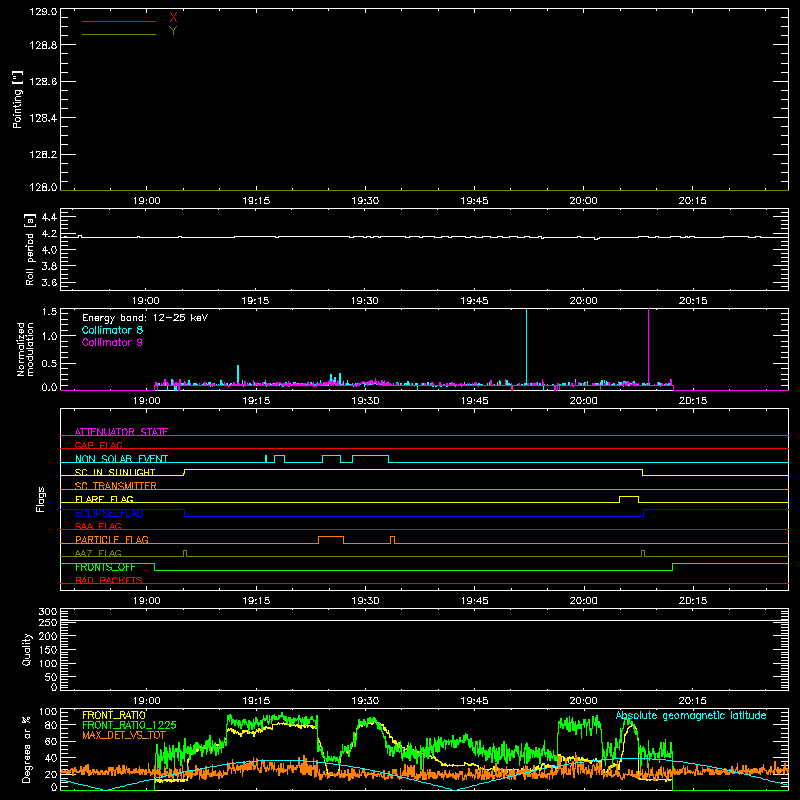Click the 128.8 pointing tick label
The image size is (800, 800).
[43, 45]
